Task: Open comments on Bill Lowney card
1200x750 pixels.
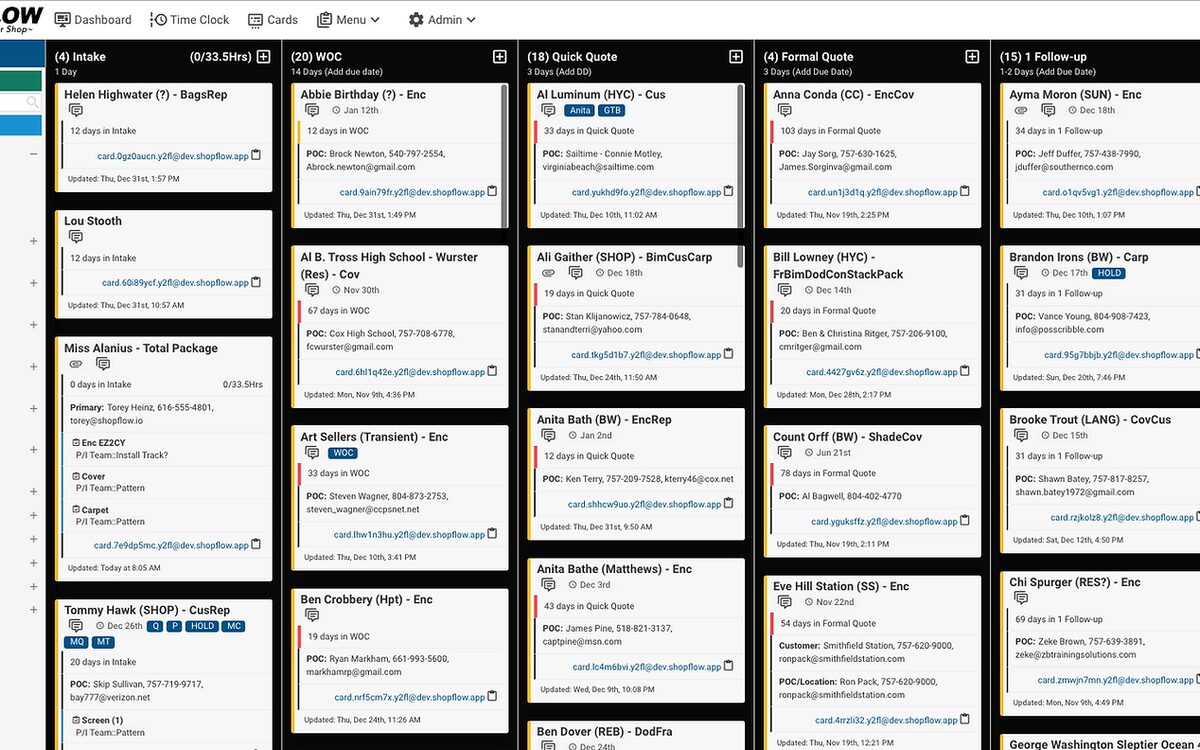Action: click(x=784, y=290)
